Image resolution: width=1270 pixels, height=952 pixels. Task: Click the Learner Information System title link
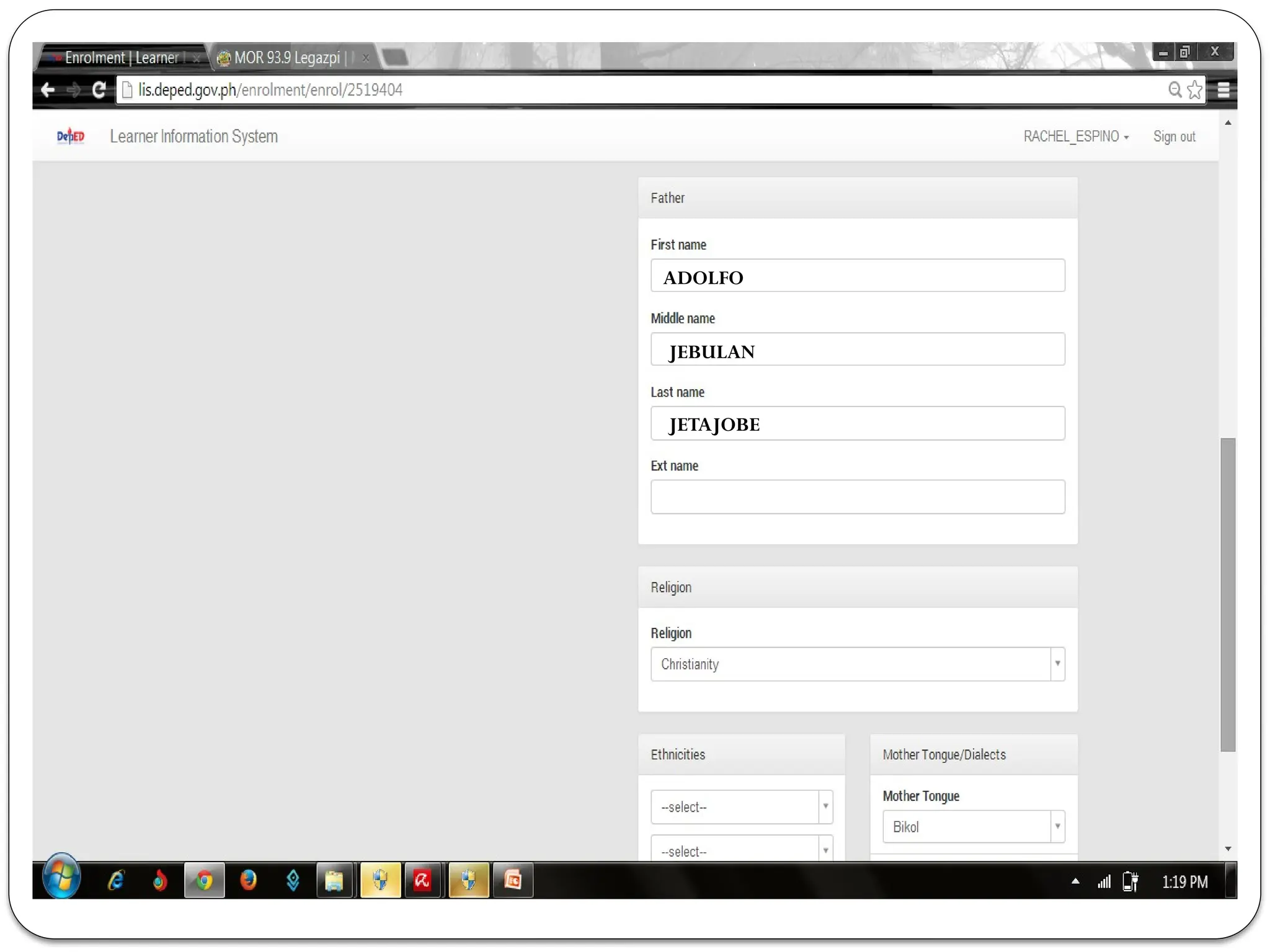193,136
